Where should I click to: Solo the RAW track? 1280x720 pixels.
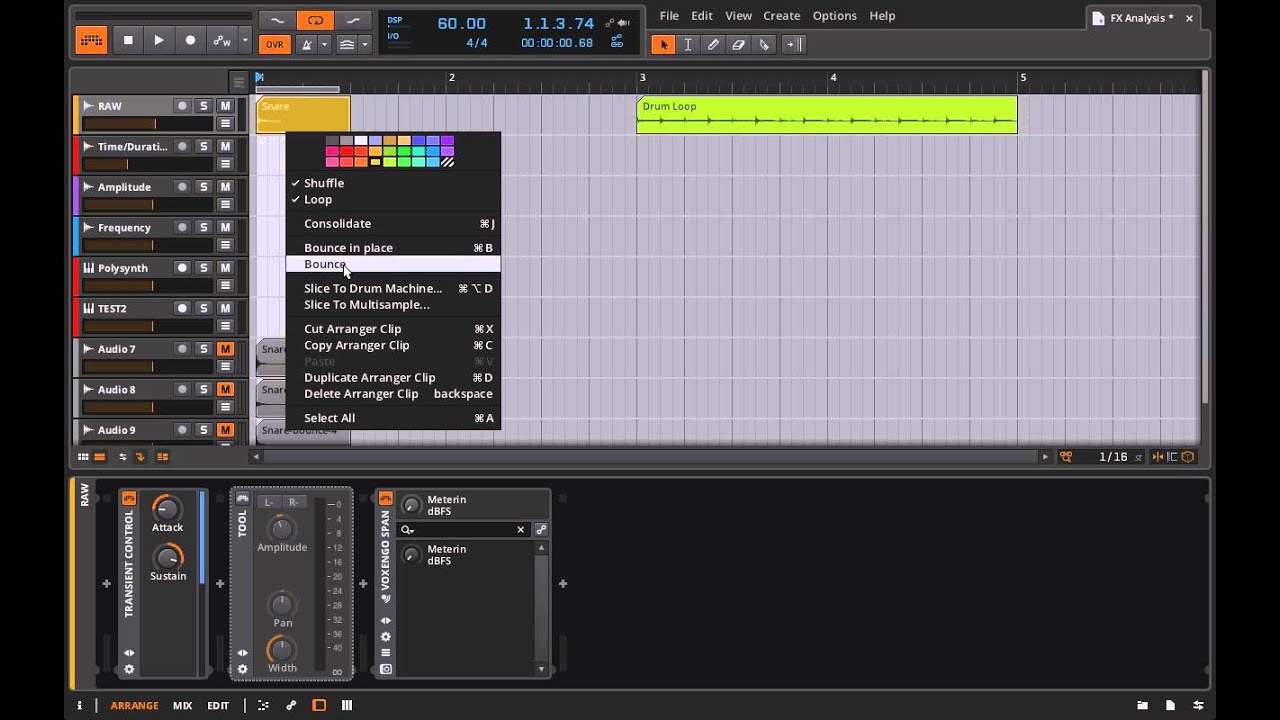point(204,106)
